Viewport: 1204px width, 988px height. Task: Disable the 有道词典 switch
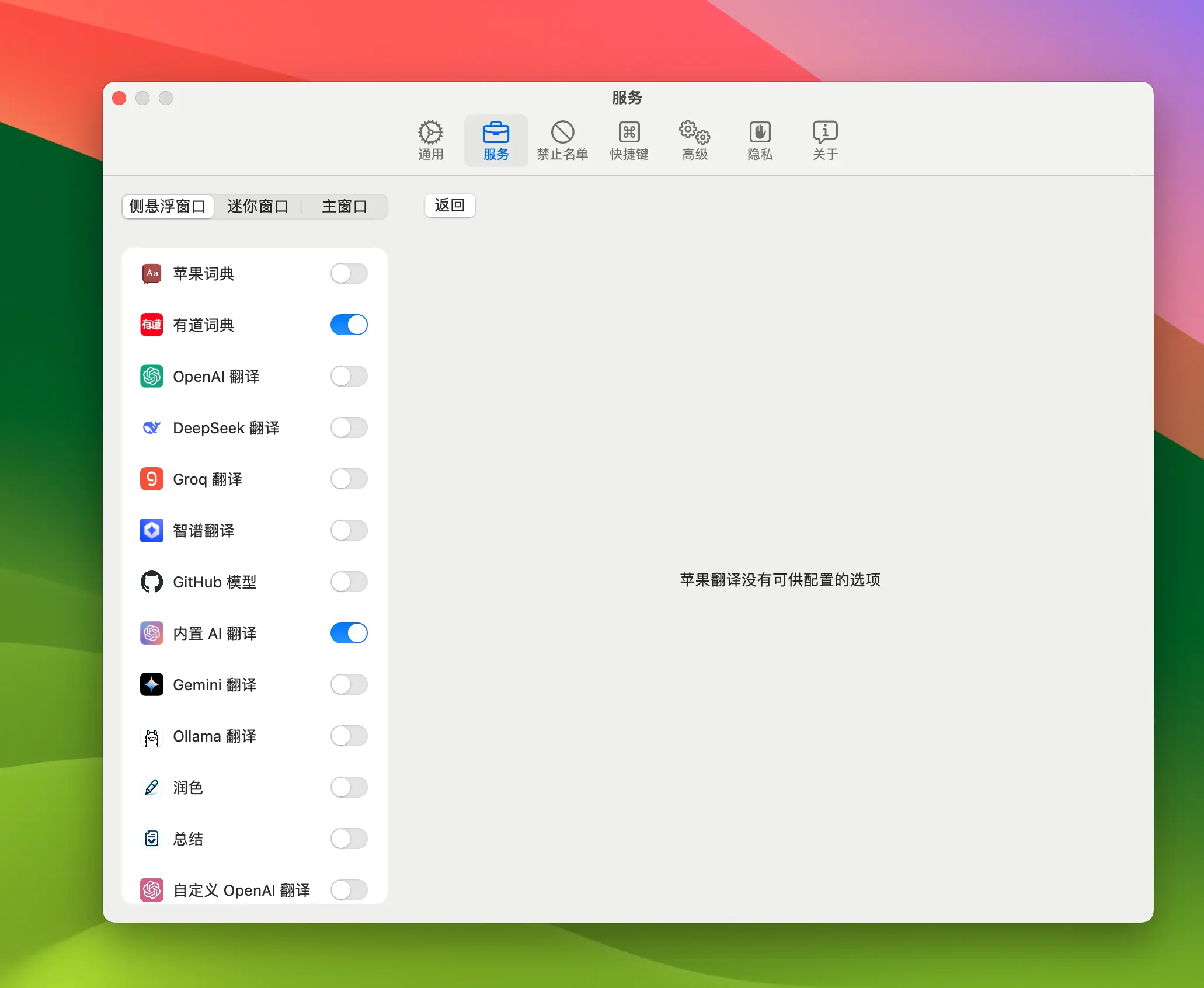(349, 325)
